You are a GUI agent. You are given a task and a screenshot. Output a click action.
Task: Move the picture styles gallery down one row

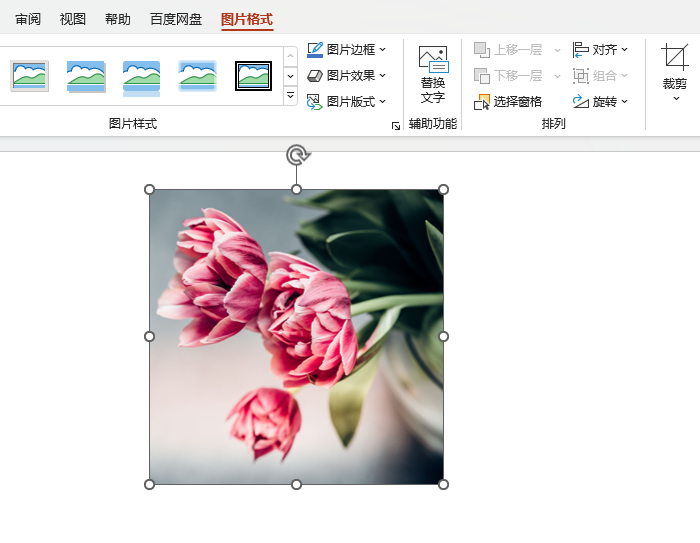click(x=290, y=76)
